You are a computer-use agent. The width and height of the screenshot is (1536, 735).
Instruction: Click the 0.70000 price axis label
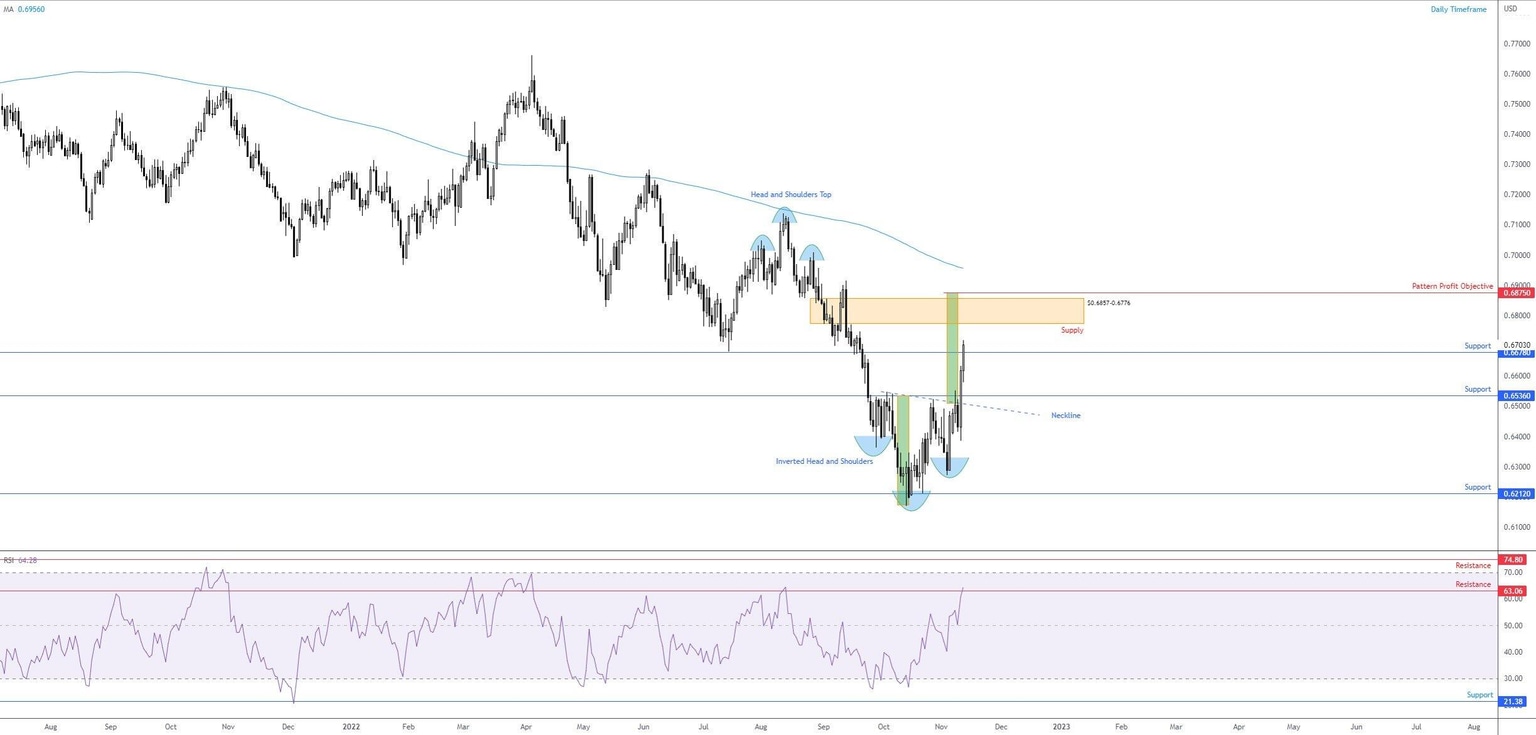[x=1518, y=255]
